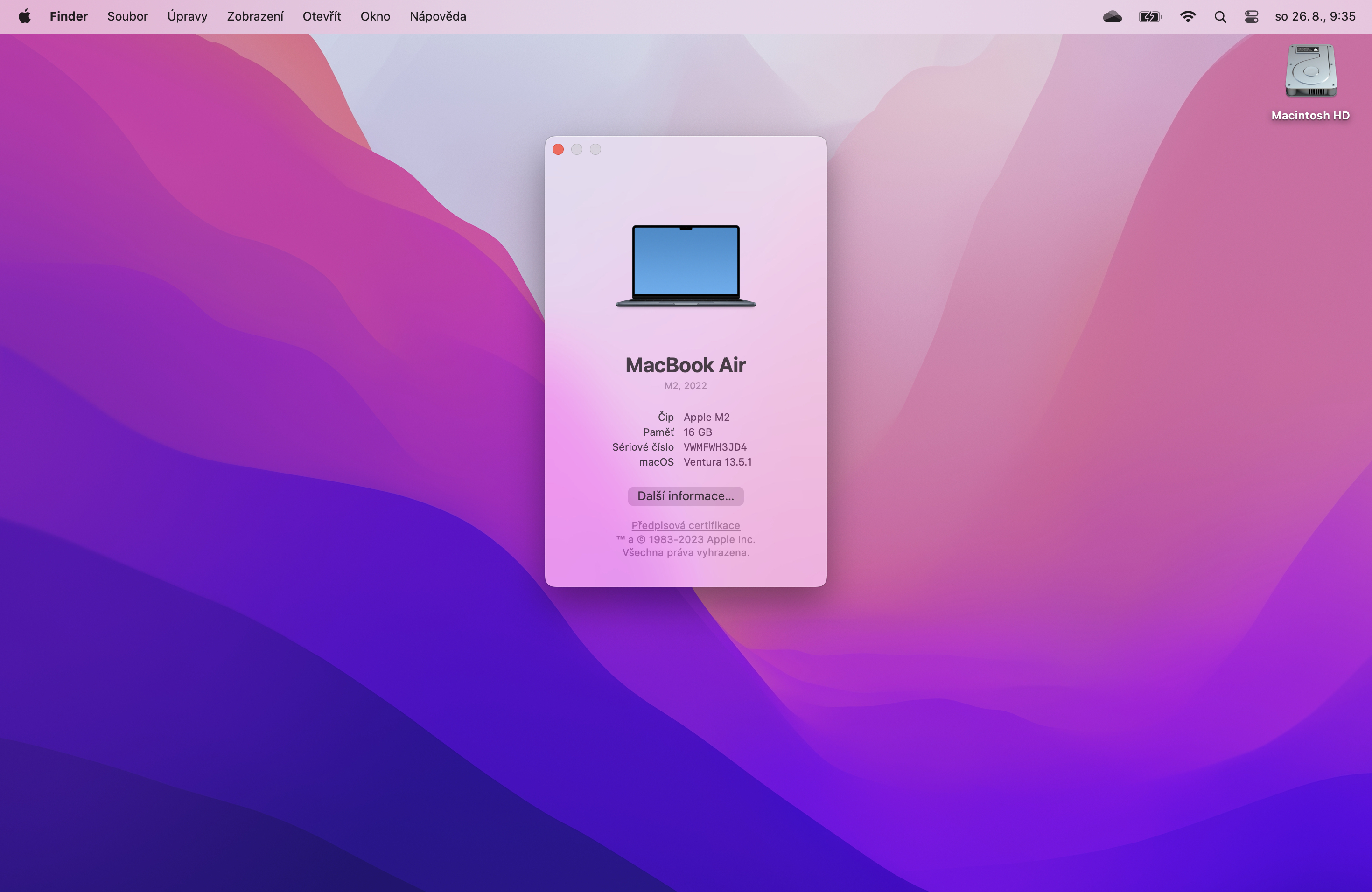The width and height of the screenshot is (1372, 892).
Task: Click the Další informace button
Action: 686,496
